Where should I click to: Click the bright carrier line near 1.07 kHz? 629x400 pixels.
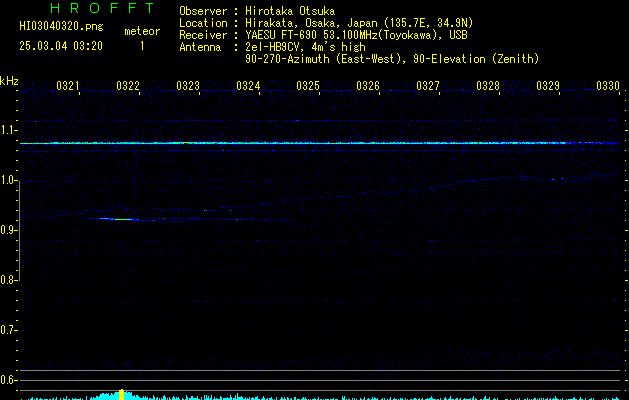point(320,143)
